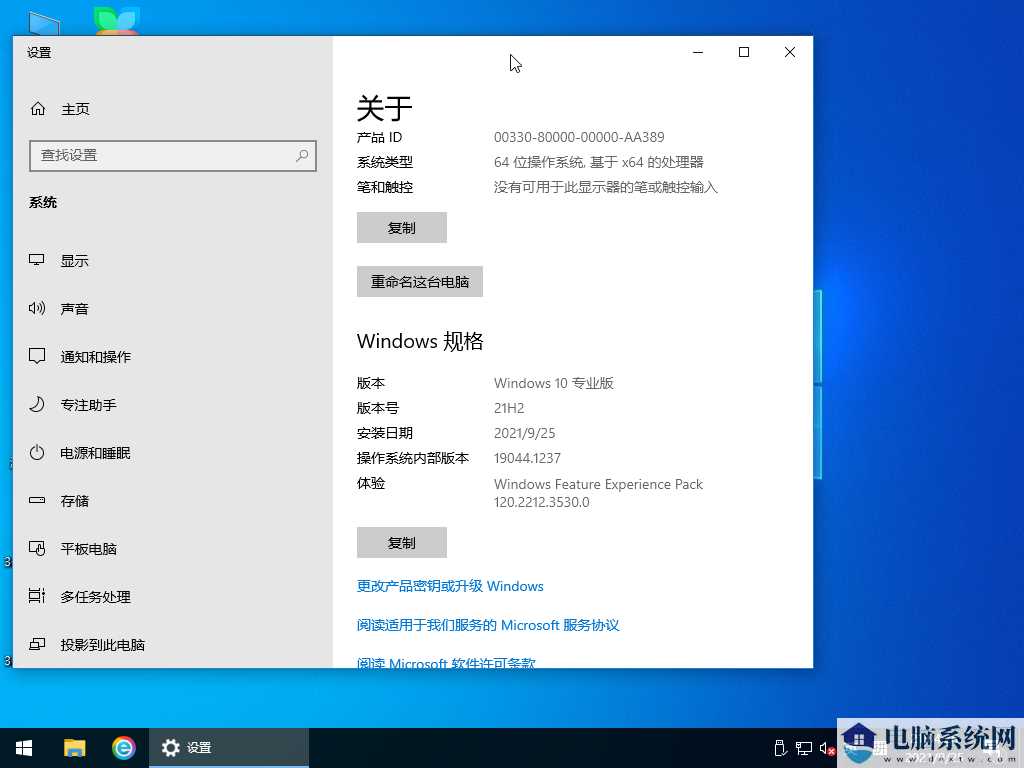Select 声音 in the settings sidebar
Screen dimensions: 1024x768
point(172,308)
